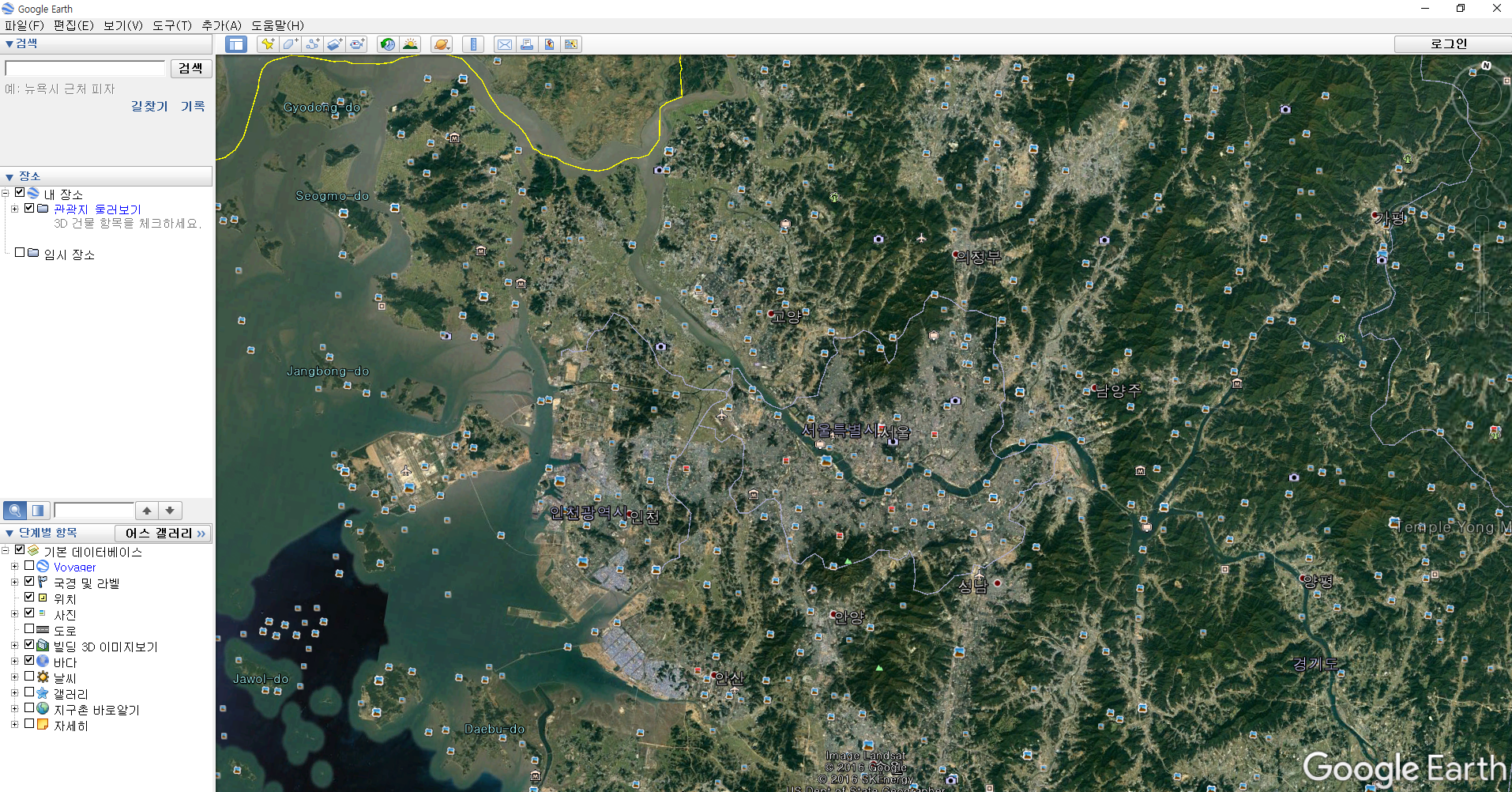Image resolution: width=1512 pixels, height=792 pixels.
Task: Open the 보기(V) menu
Action: 123,25
